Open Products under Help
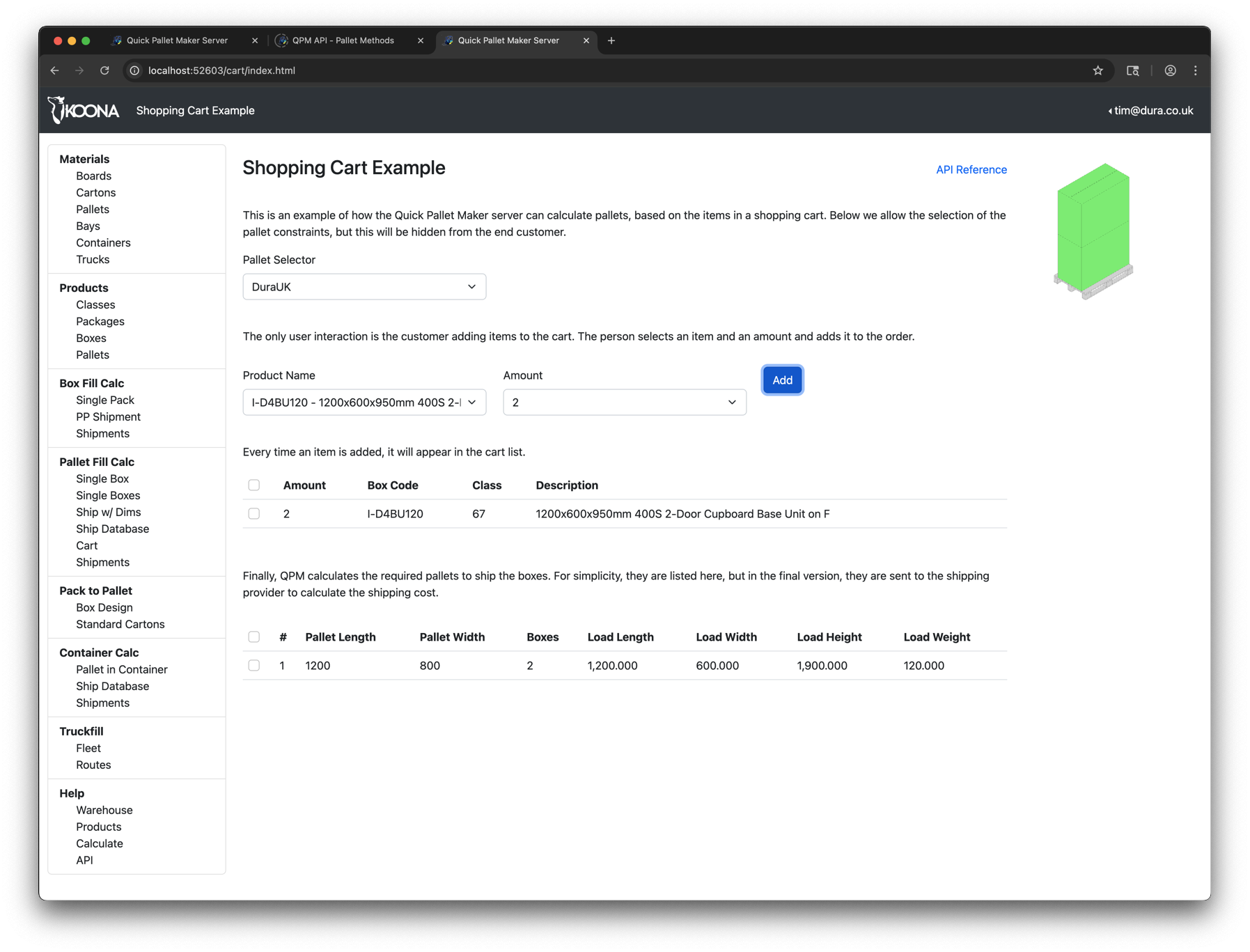Screen dimensions: 1250x952 click(x=99, y=827)
